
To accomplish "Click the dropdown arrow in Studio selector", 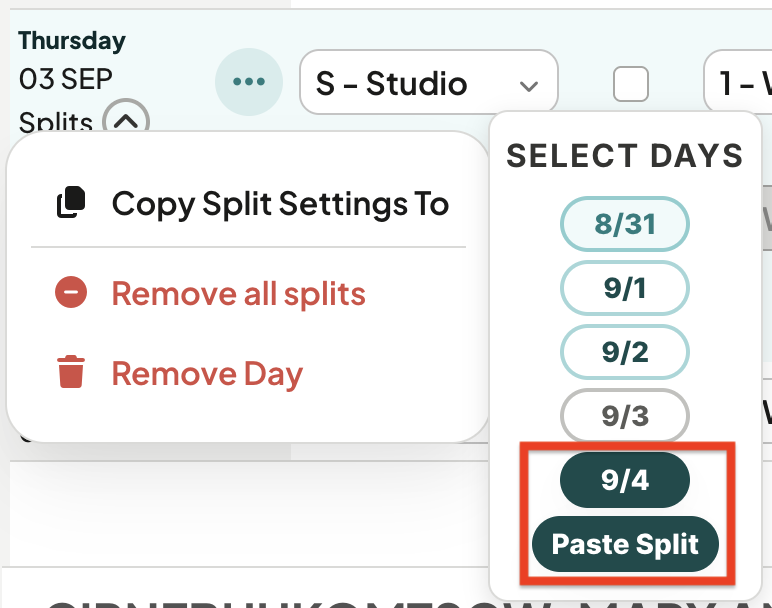I will pos(529,86).
